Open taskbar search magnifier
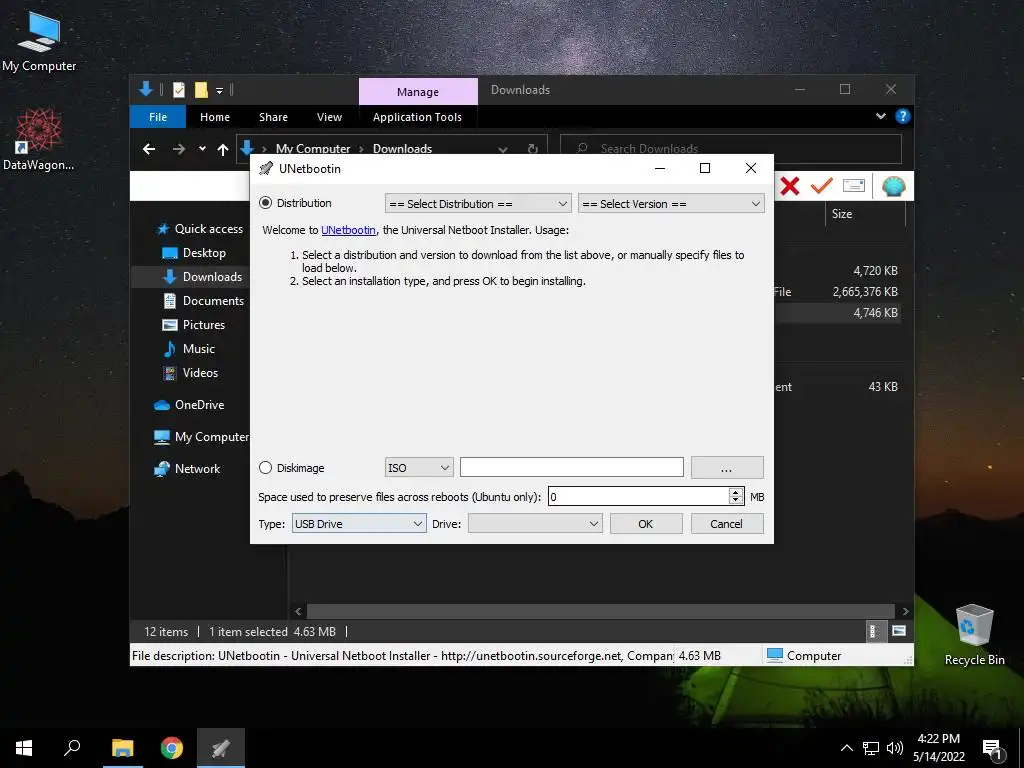The width and height of the screenshot is (1024, 768). 72,748
